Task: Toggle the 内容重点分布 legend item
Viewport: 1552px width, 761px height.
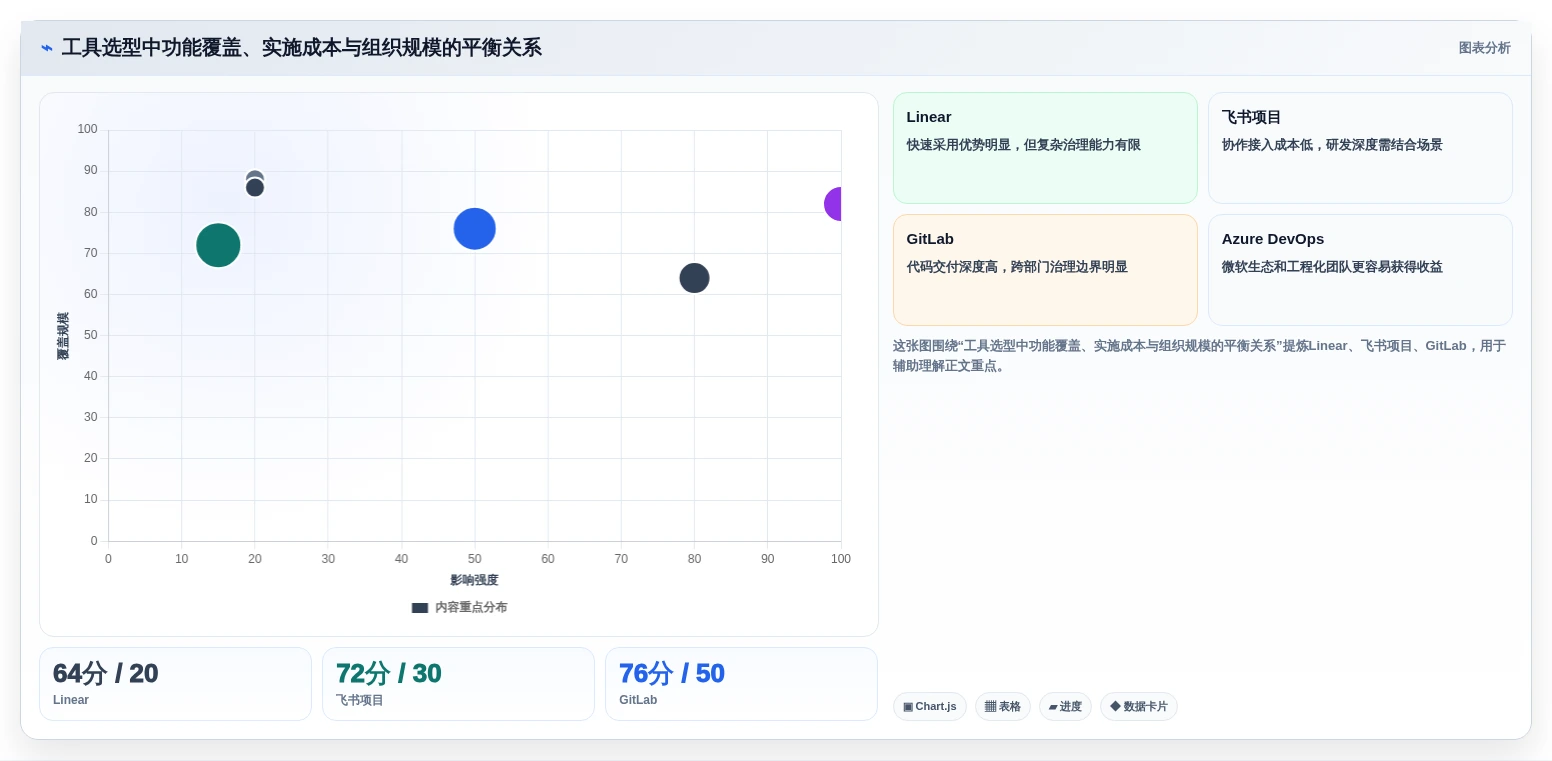Action: pyautogui.click(x=459, y=607)
